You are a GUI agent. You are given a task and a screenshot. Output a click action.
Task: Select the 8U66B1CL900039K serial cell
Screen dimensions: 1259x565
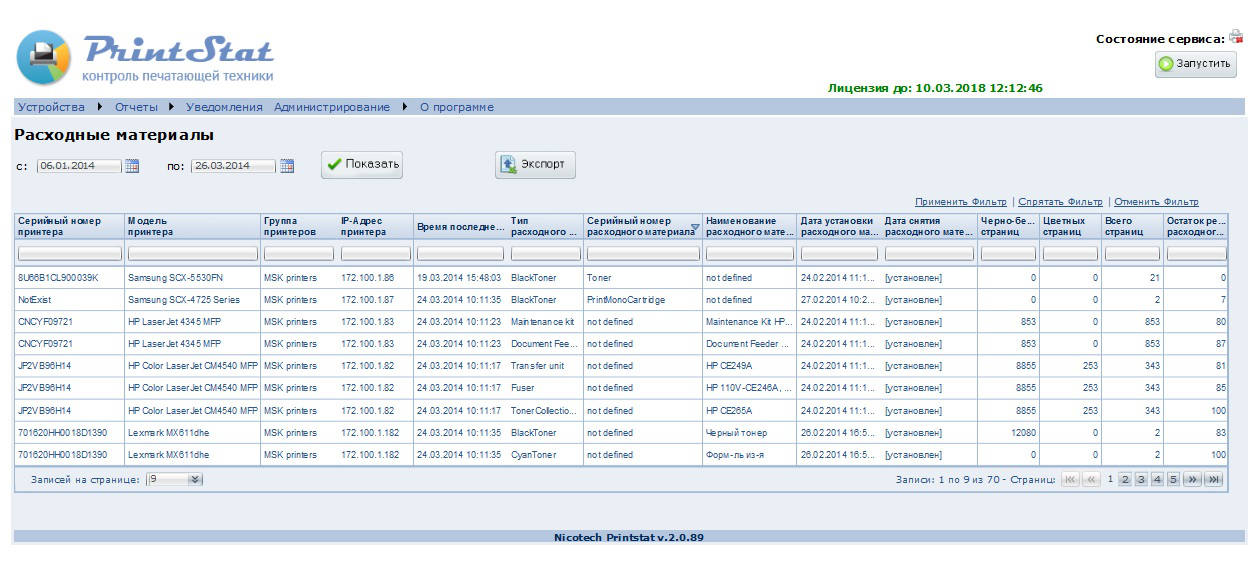pos(58,278)
